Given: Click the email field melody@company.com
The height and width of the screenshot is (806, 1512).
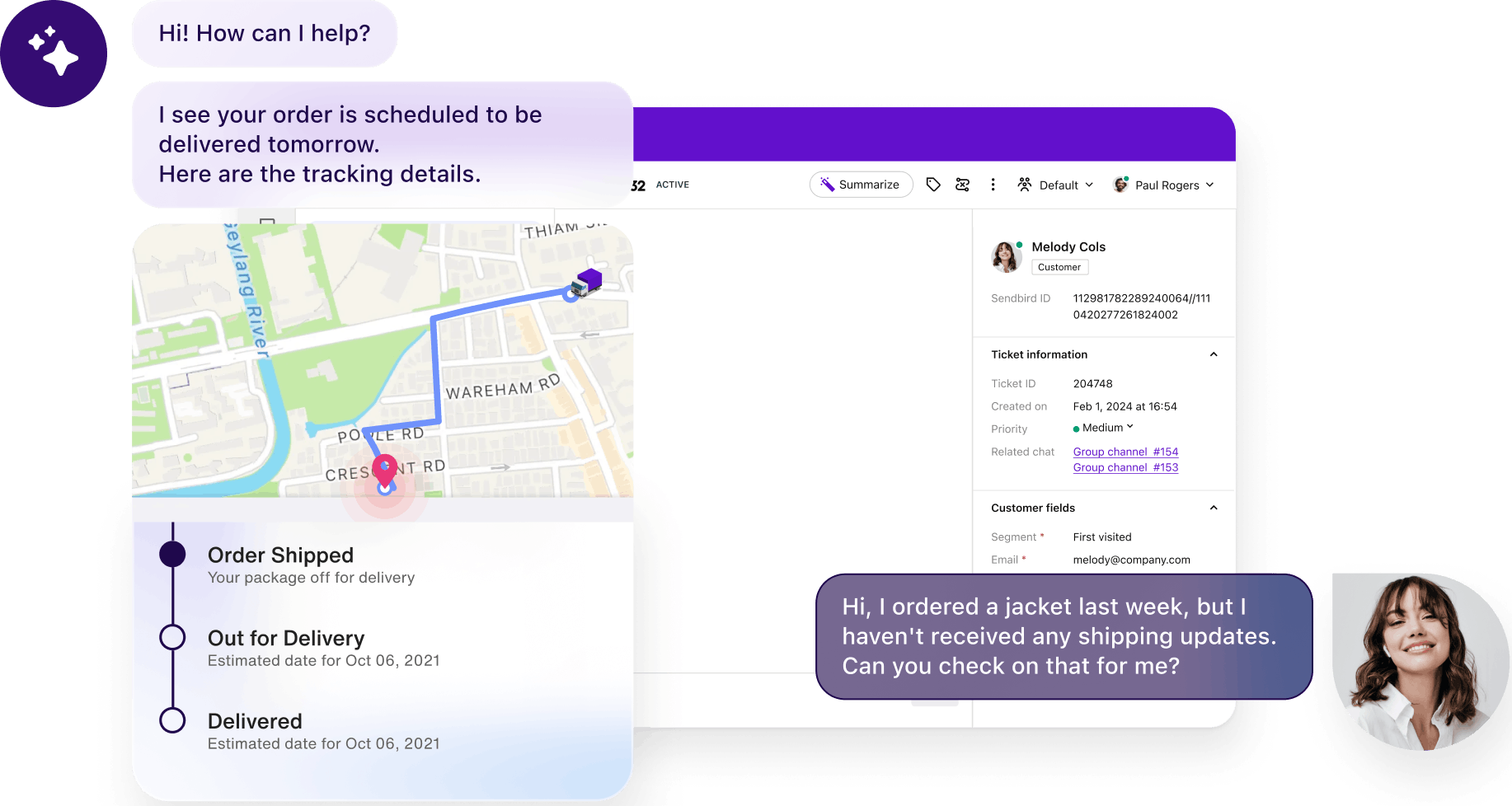Looking at the screenshot, I should [x=1131, y=560].
